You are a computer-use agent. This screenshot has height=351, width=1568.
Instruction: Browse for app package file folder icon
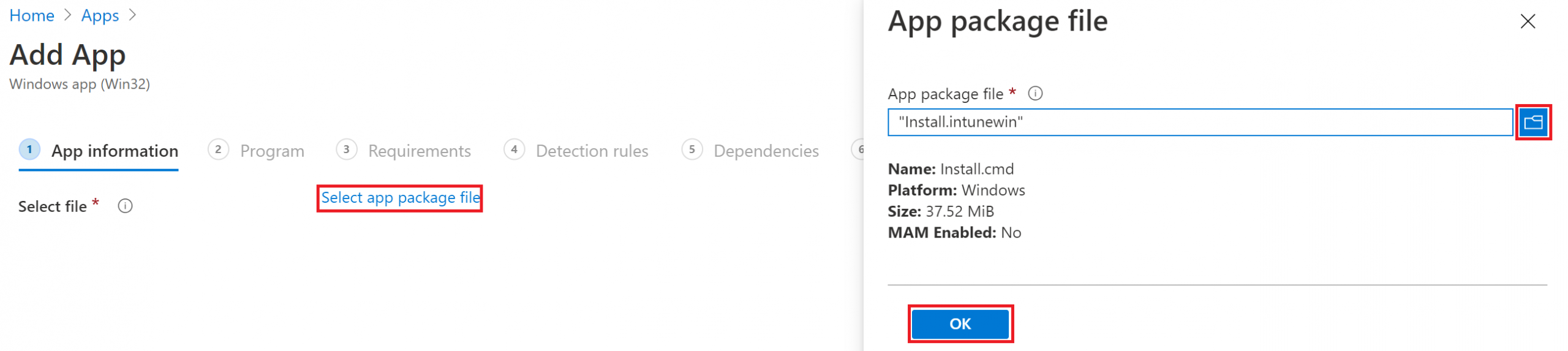1532,123
